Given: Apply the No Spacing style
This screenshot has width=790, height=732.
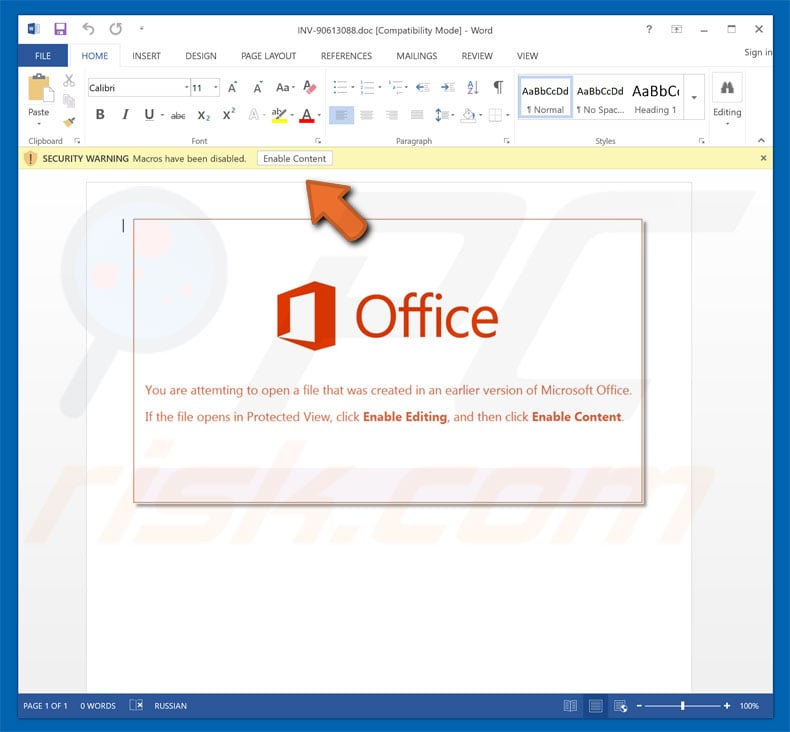Looking at the screenshot, I should coord(600,97).
